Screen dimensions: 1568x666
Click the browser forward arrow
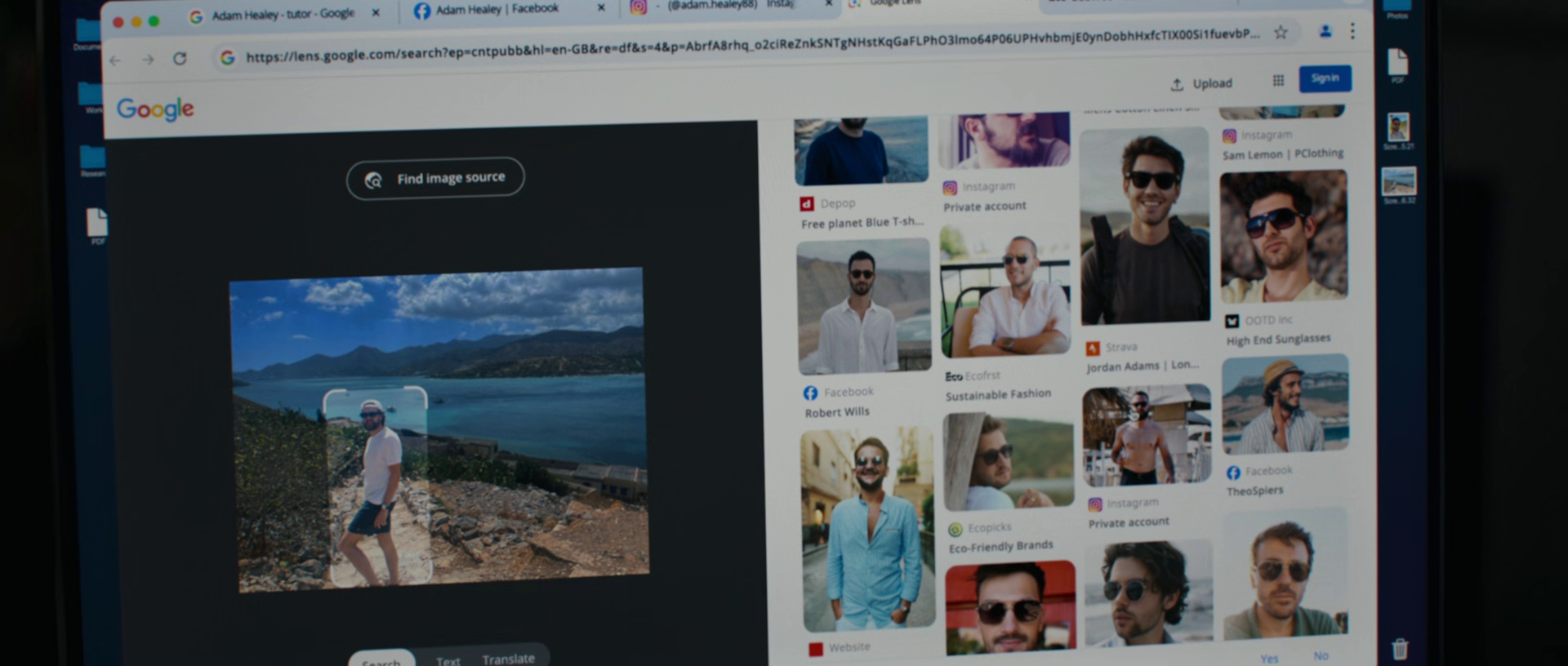(148, 60)
